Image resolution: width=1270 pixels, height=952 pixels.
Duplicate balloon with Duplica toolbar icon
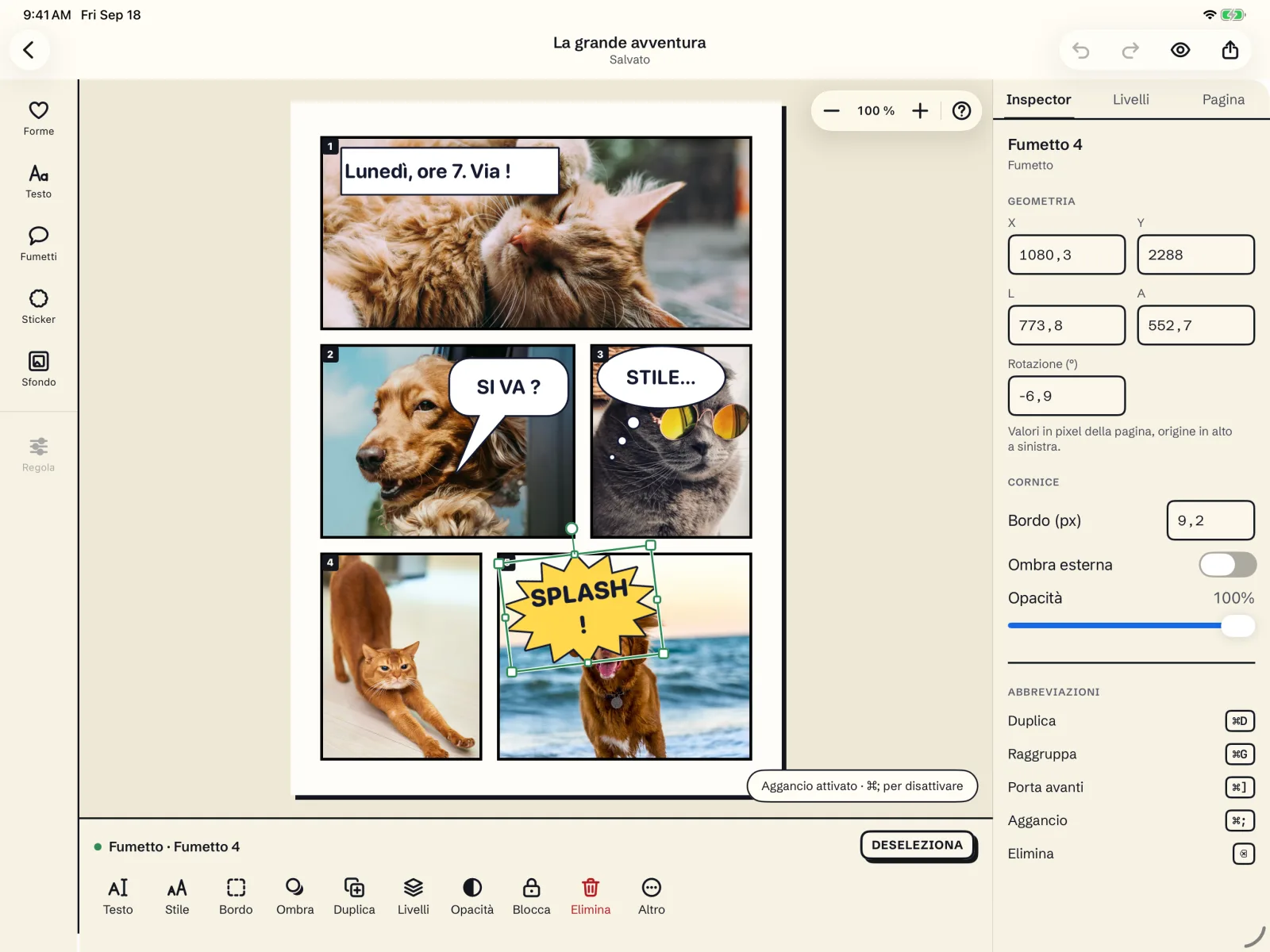pyautogui.click(x=354, y=896)
